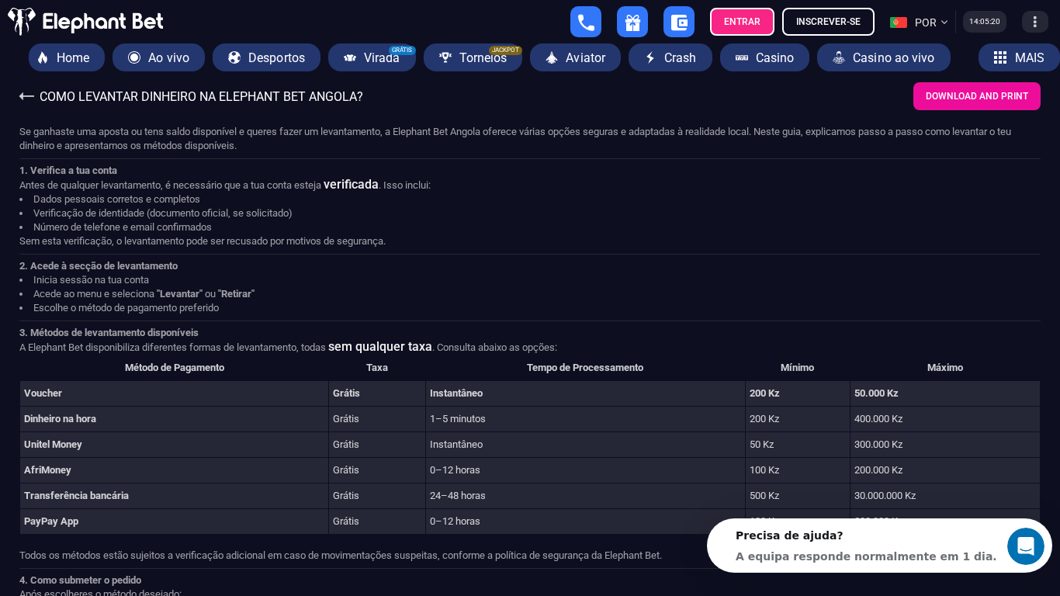1060x596 pixels.
Task: Click the '3. Métodos de levantamento disponíveis' heading
Action: [109, 332]
